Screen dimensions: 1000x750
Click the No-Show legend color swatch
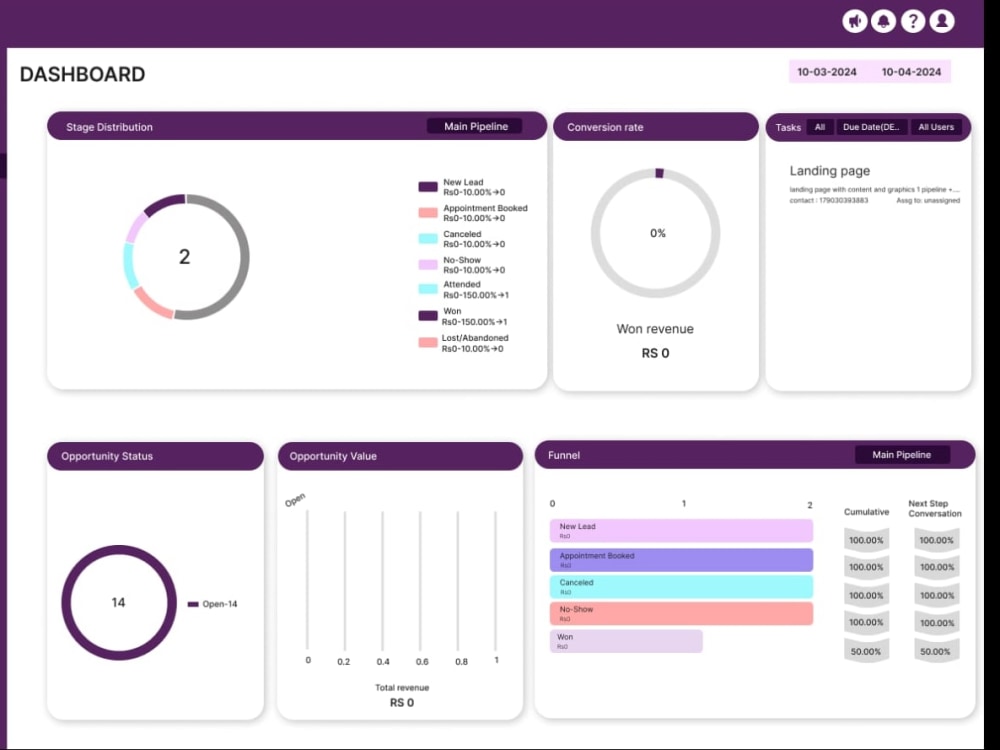coord(428,264)
